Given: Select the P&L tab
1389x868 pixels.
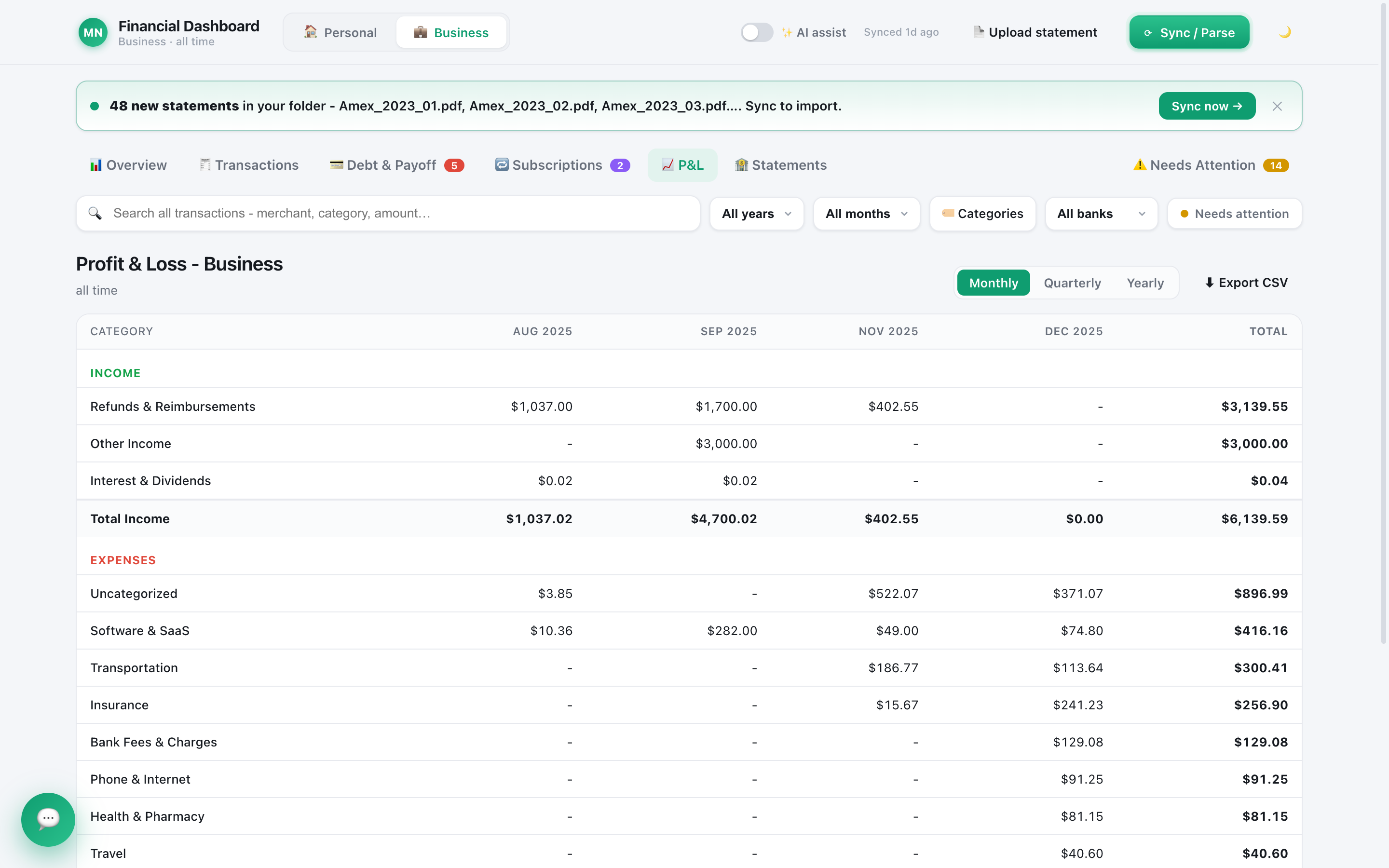Looking at the screenshot, I should (682, 165).
